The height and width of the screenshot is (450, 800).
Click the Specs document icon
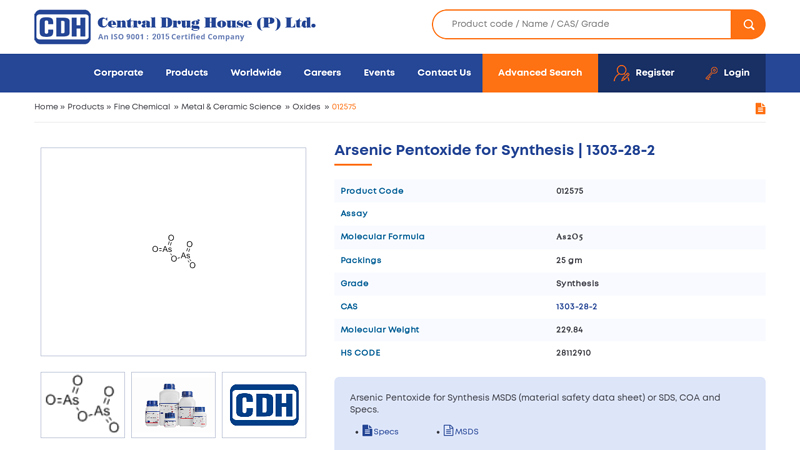pos(367,431)
